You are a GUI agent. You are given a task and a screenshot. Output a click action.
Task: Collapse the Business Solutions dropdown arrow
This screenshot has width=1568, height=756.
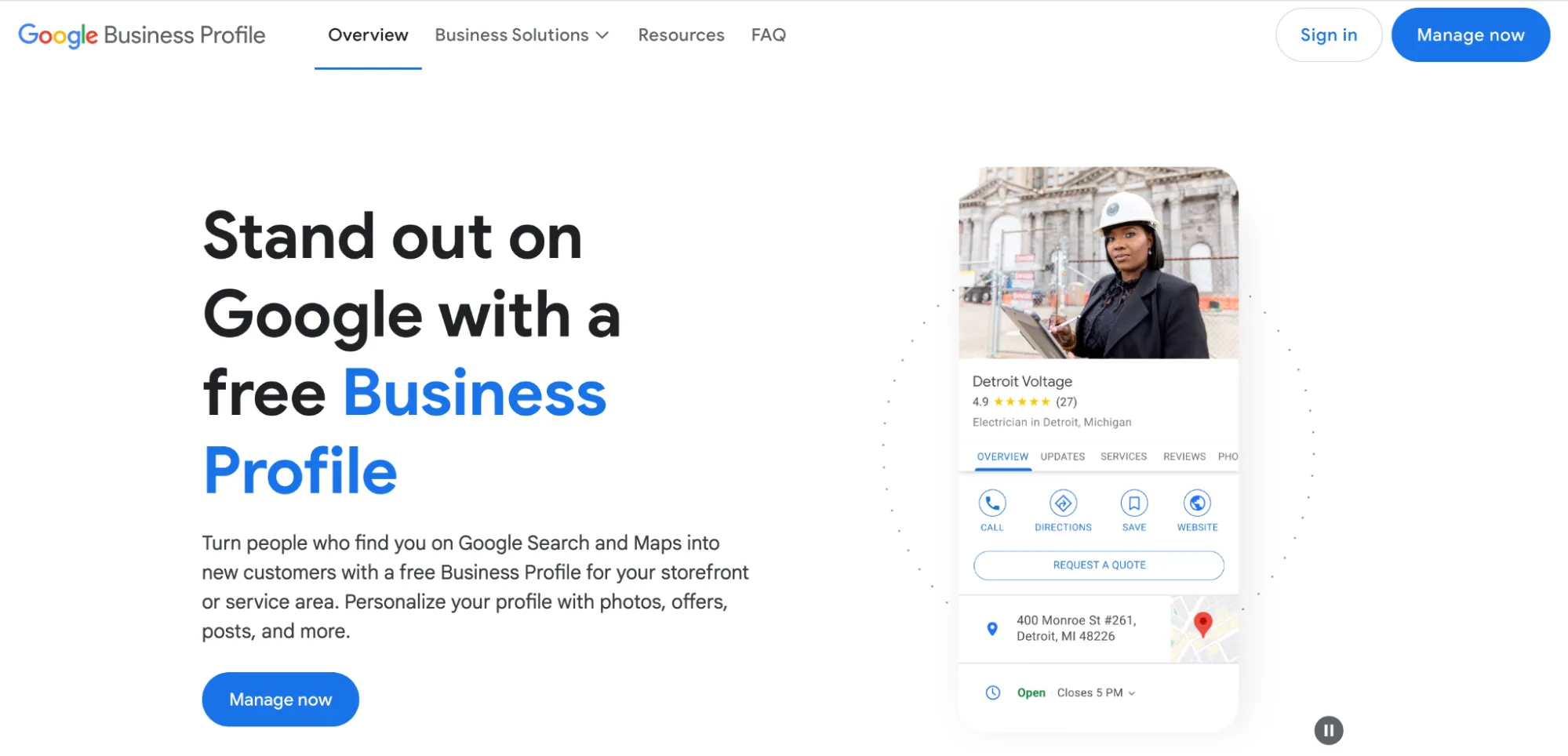pos(602,35)
